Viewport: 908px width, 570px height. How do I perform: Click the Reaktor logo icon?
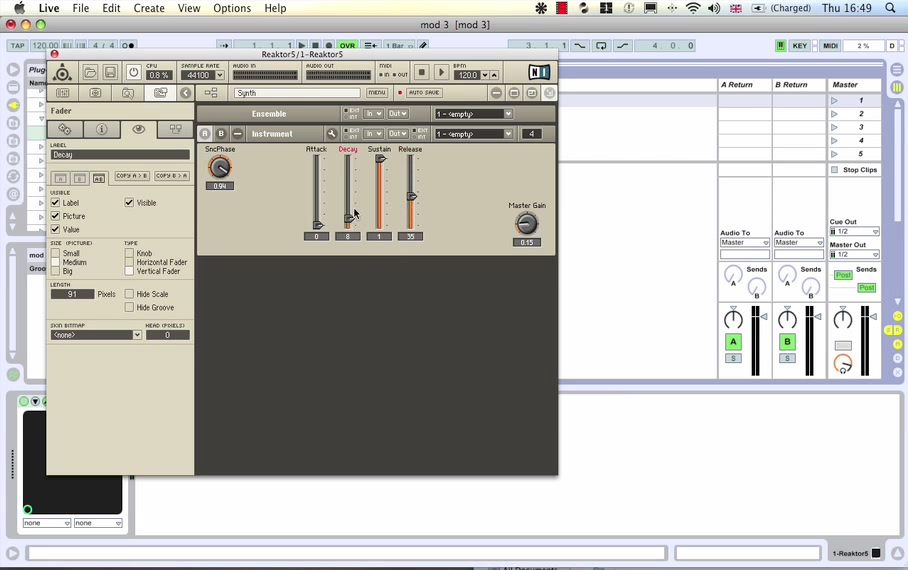[x=62, y=73]
